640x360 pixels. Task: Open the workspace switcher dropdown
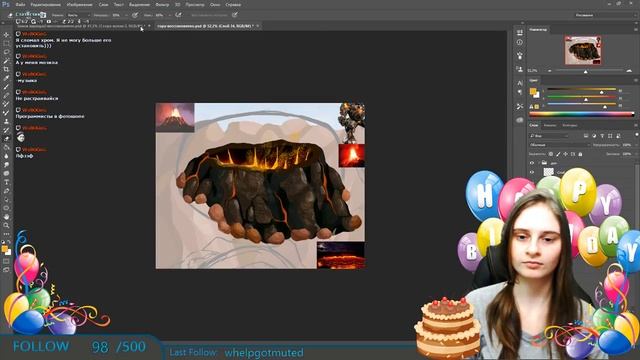[x=604, y=15]
